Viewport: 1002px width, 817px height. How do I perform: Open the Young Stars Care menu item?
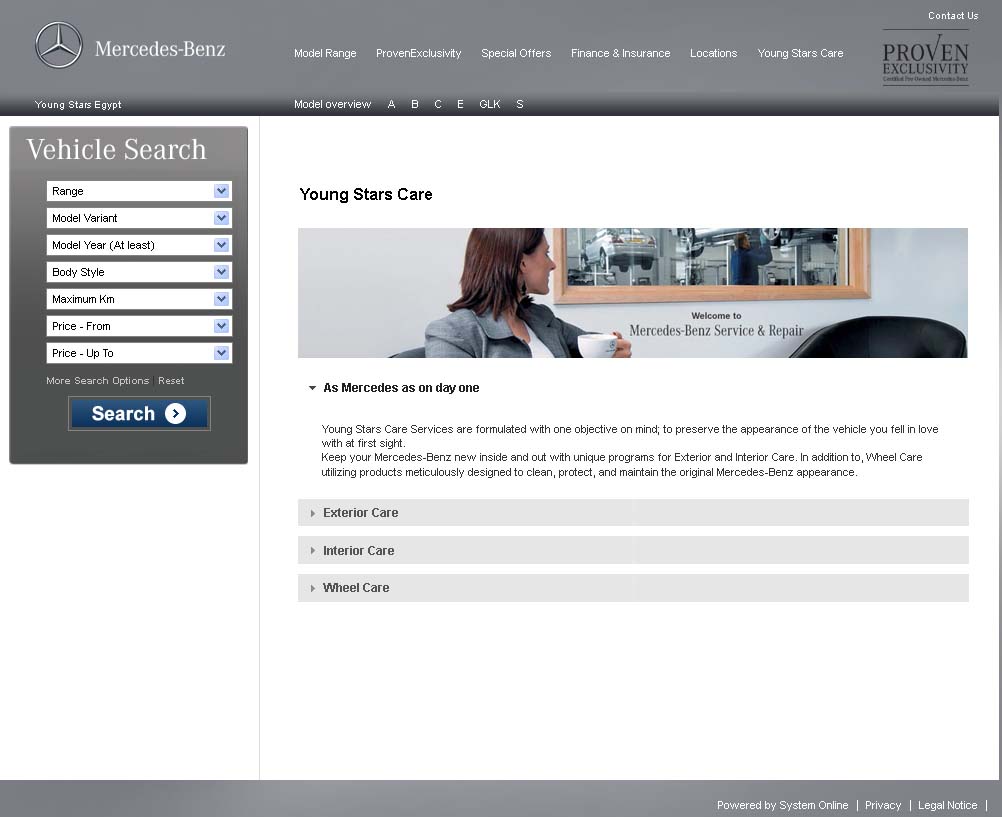coord(800,54)
